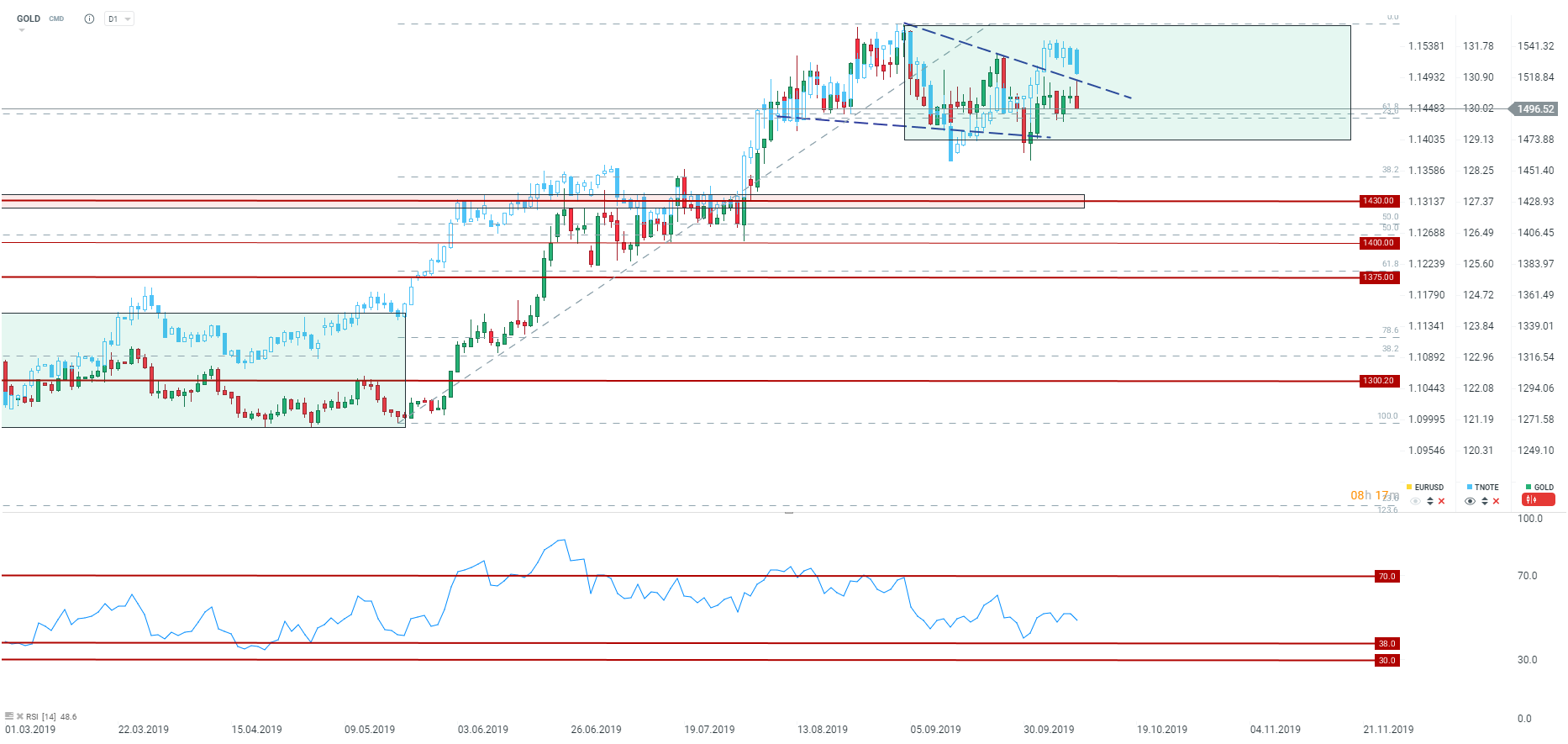The image size is (1568, 744).
Task: Reorder the EURUSD overlay with its up-down arrows
Action: pos(1430,501)
